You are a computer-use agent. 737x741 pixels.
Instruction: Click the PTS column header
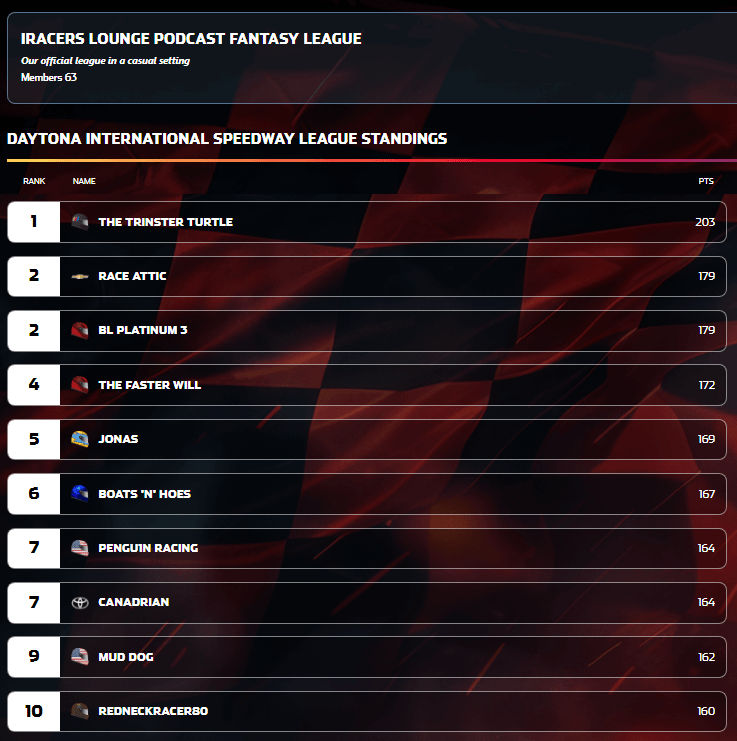(706, 181)
